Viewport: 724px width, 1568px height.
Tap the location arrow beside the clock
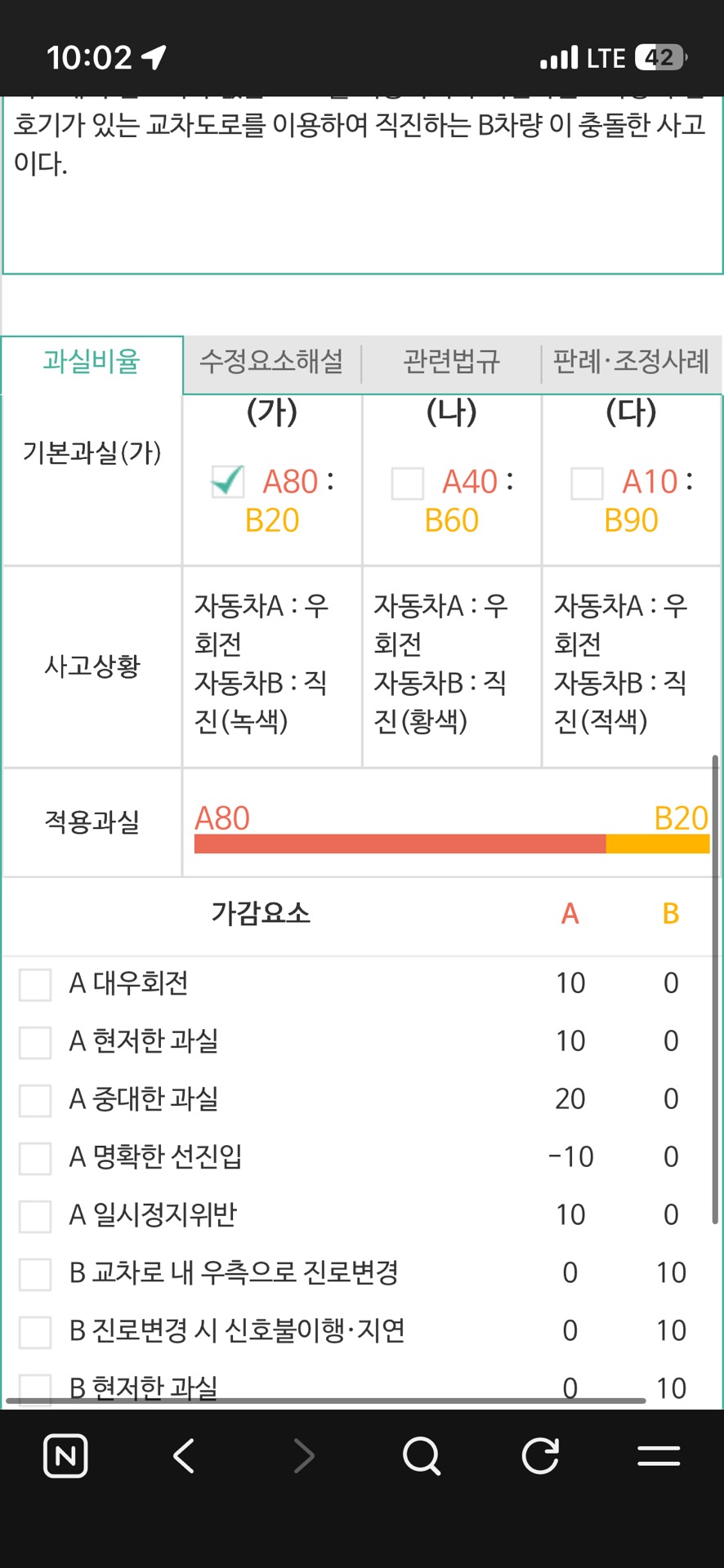(154, 57)
